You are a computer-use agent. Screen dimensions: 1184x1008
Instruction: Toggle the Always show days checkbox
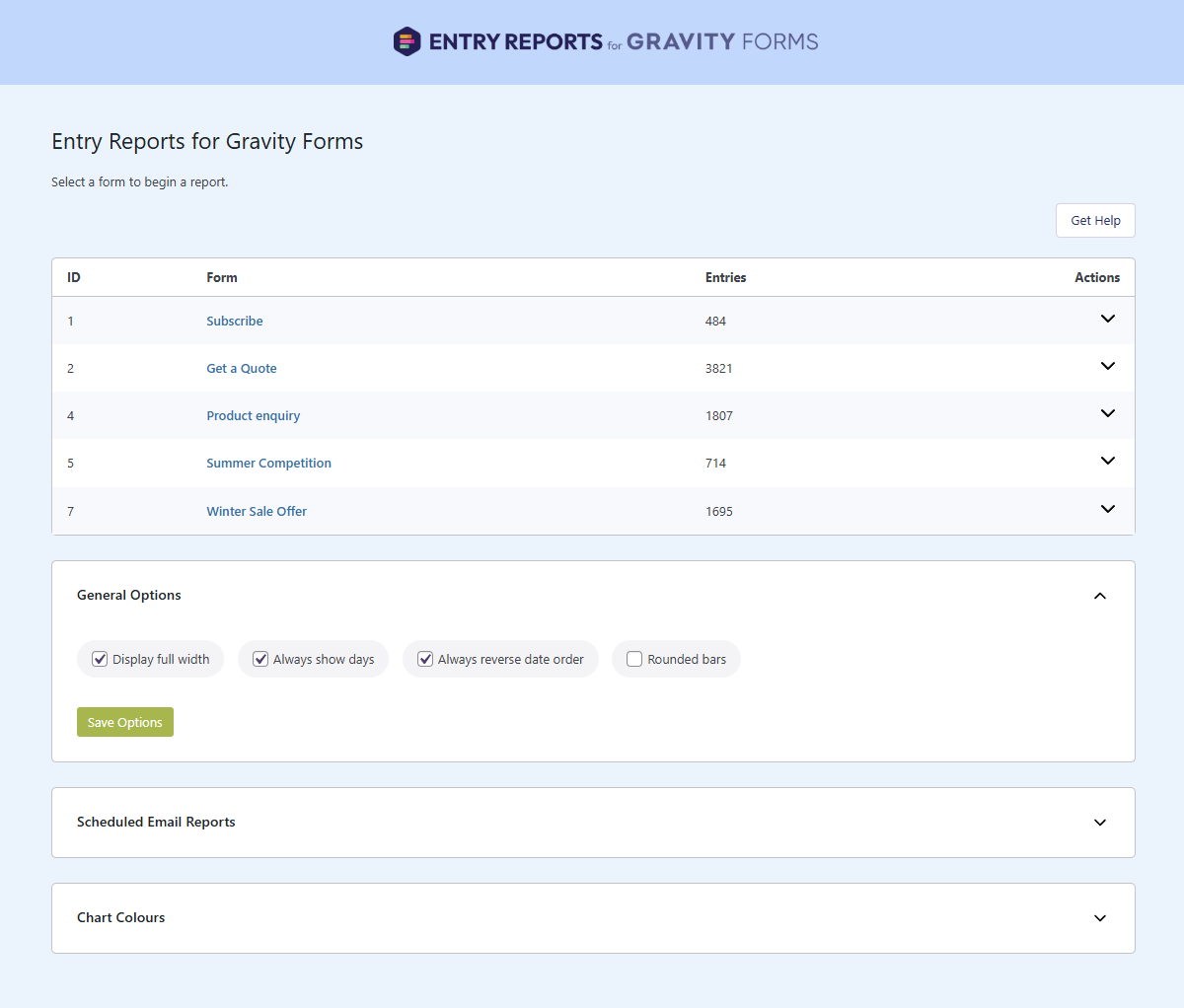click(260, 659)
